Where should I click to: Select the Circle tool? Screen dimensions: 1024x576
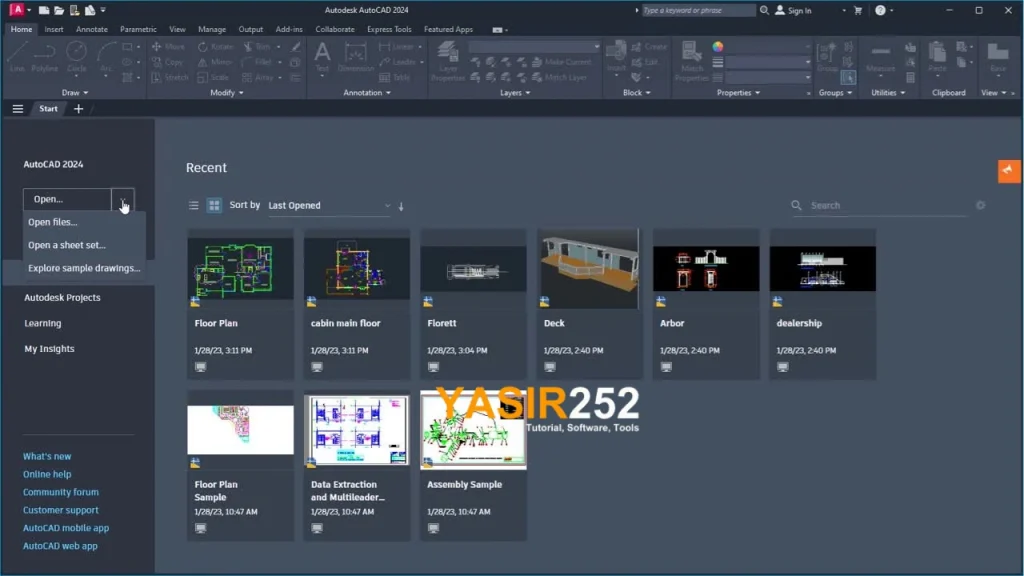[76, 56]
